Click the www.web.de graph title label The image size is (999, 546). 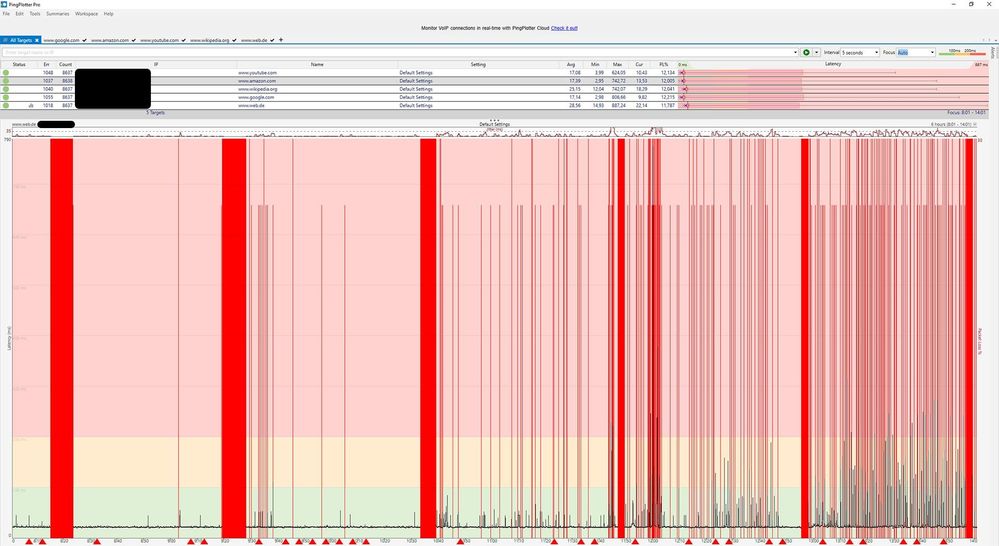pyautogui.click(x=24, y=124)
